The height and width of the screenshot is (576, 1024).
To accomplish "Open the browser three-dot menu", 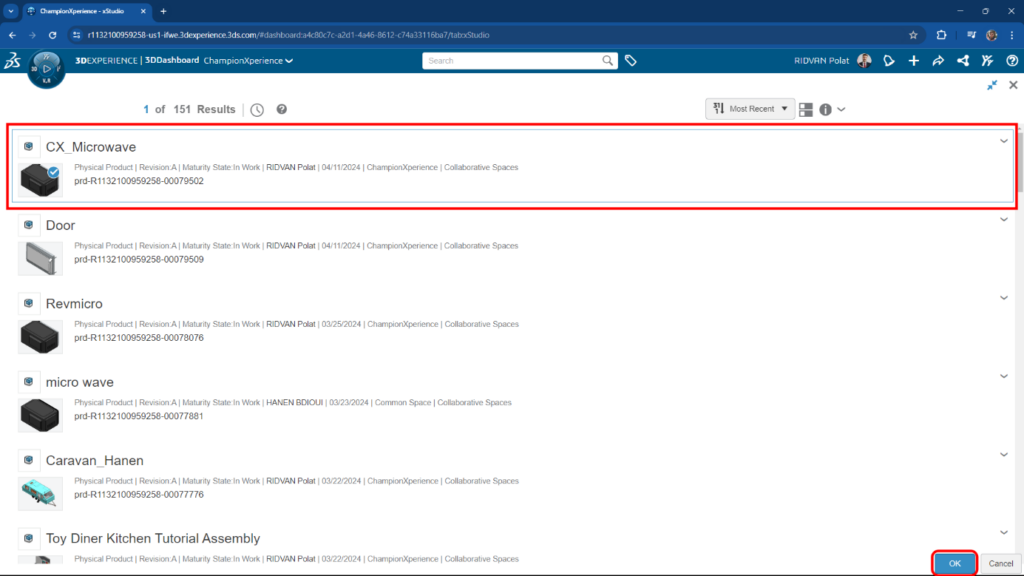I will coord(1012,35).
